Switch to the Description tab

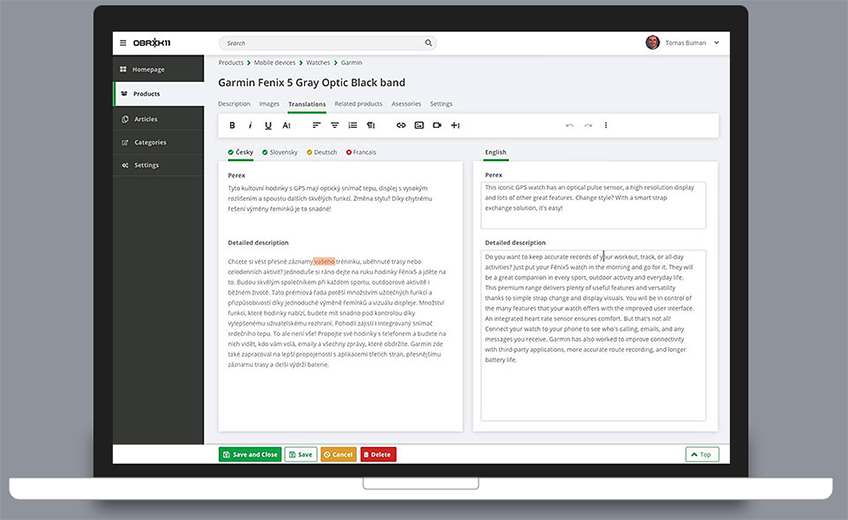pyautogui.click(x=234, y=104)
